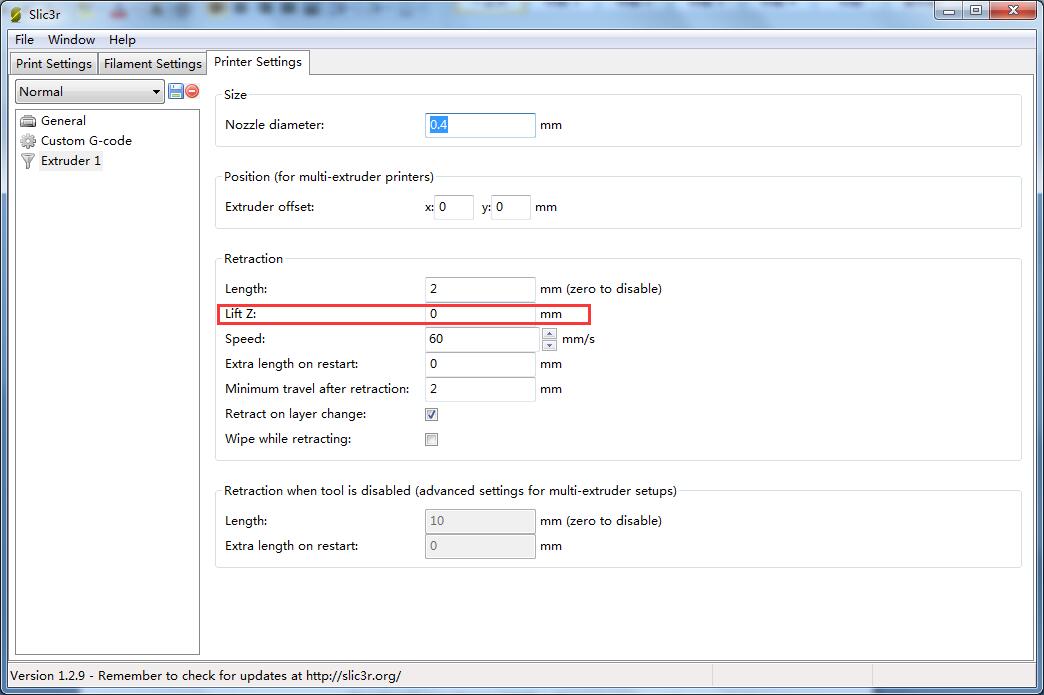Click the disabled-tool Extra length on restart field
1044x695 pixels.
[x=480, y=546]
